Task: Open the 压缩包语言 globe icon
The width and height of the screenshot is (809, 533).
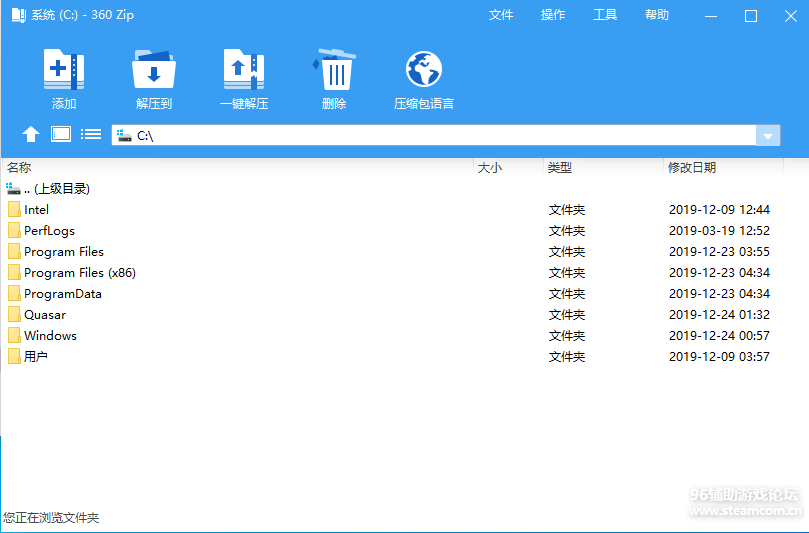Action: pos(424,69)
